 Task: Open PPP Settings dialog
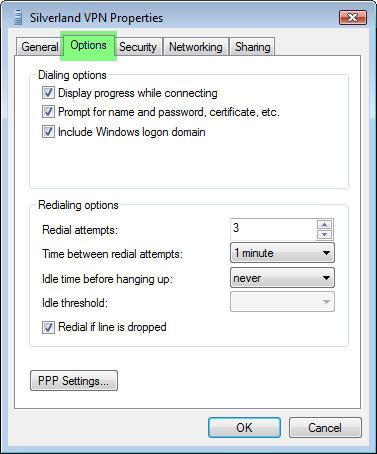[74, 380]
